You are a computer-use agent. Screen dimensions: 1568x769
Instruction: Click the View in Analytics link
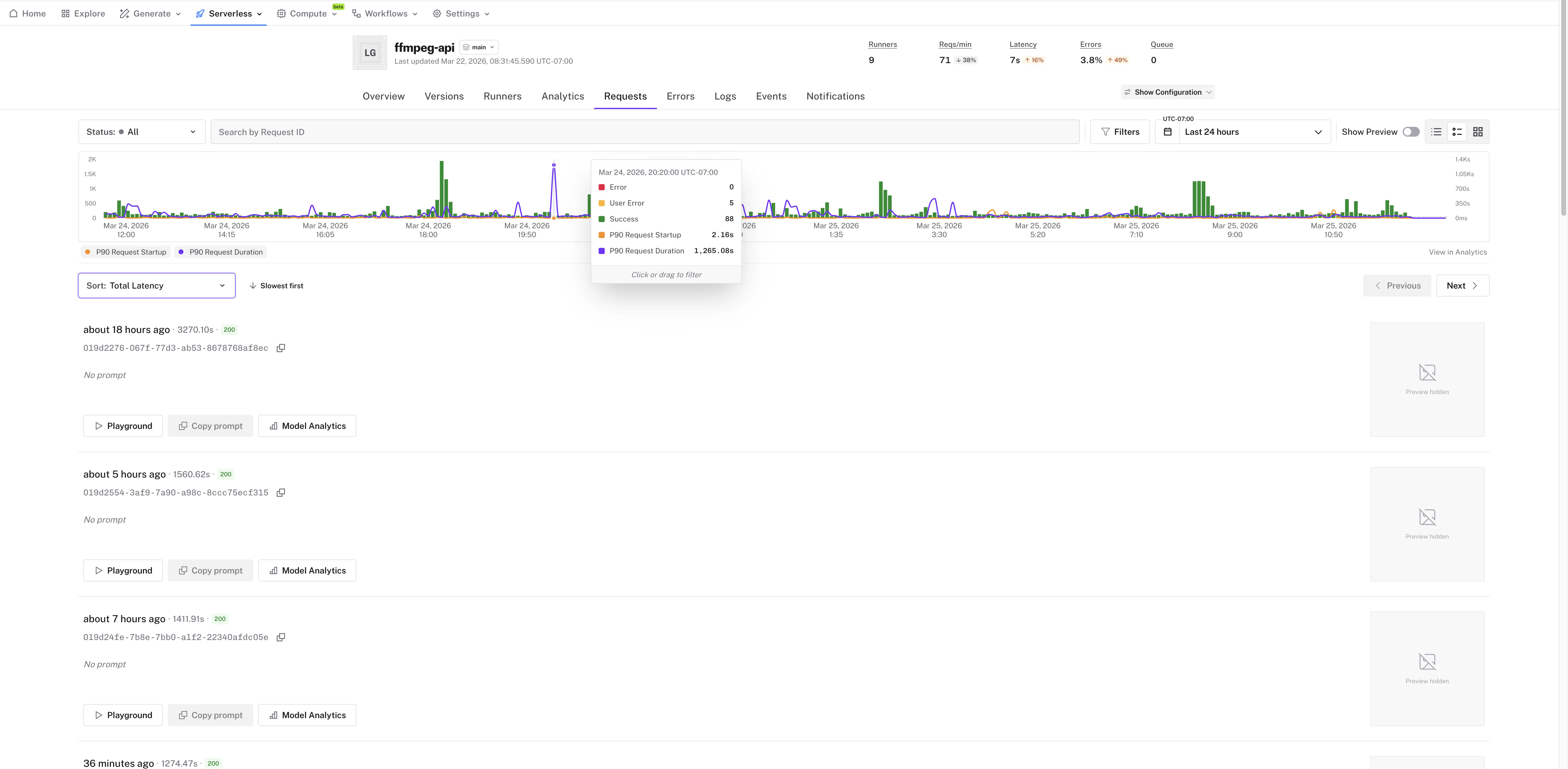[1458, 252]
